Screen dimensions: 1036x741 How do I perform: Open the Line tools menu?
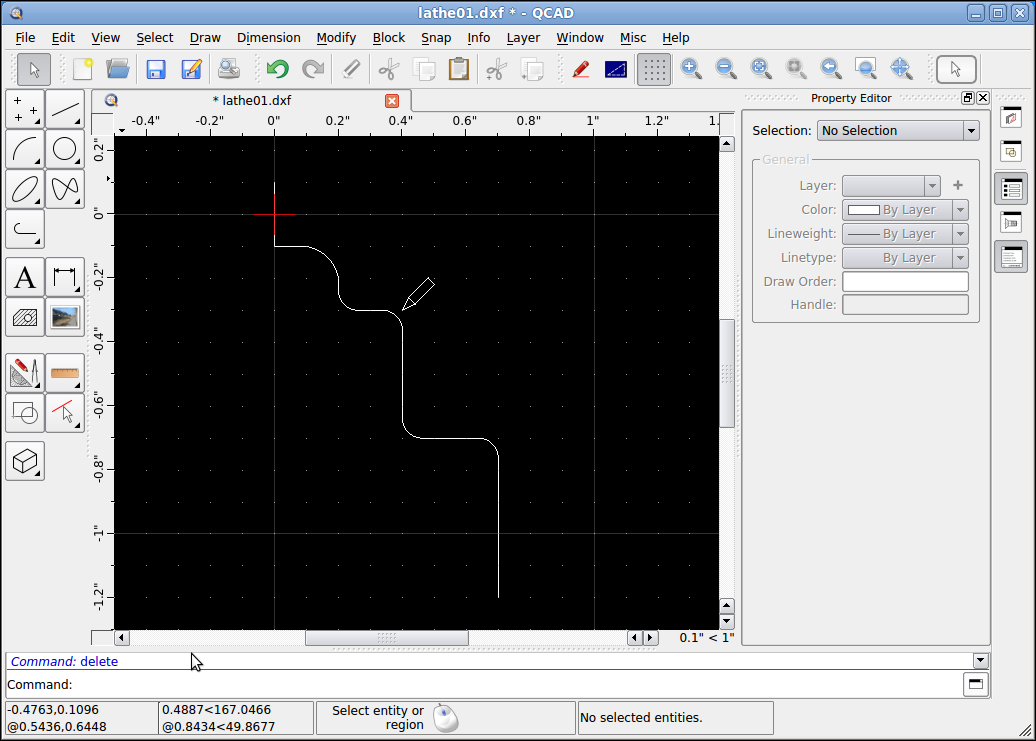65,109
